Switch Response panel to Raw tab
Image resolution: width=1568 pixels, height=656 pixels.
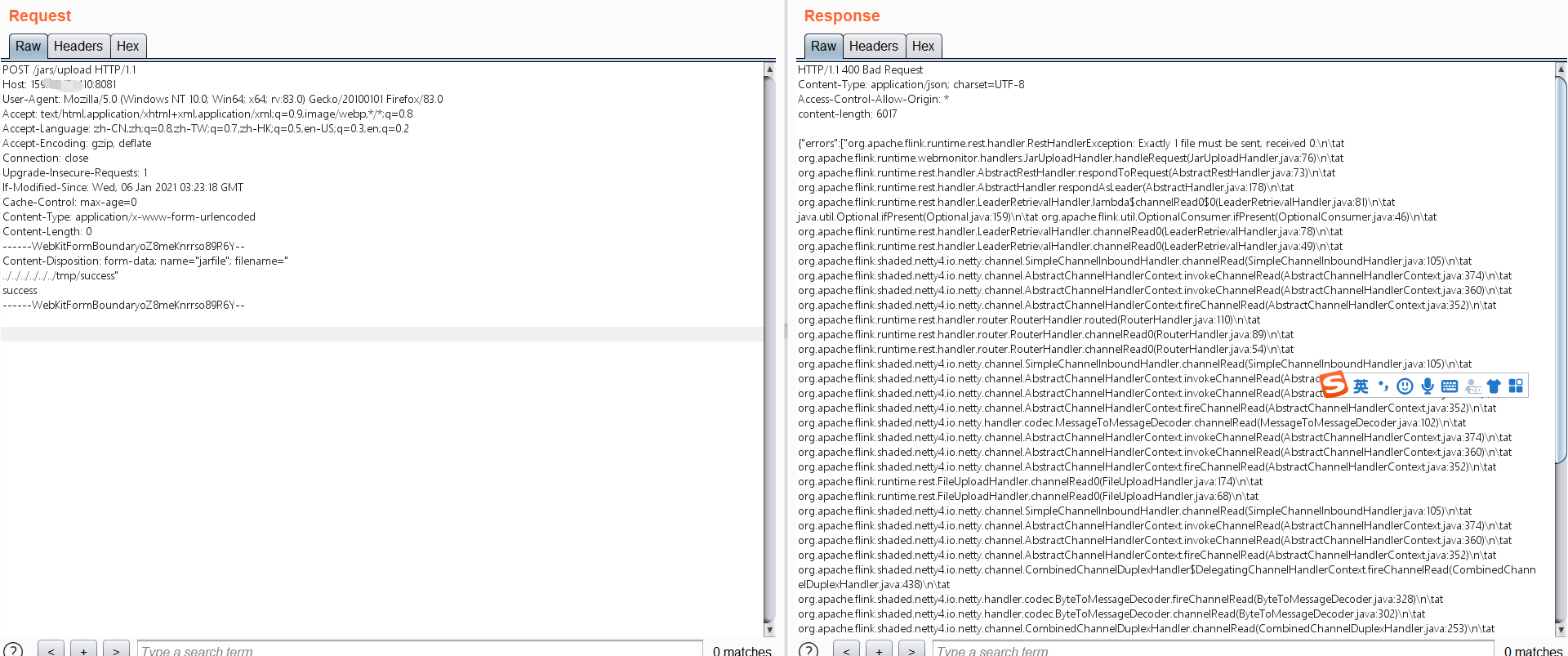coord(823,47)
